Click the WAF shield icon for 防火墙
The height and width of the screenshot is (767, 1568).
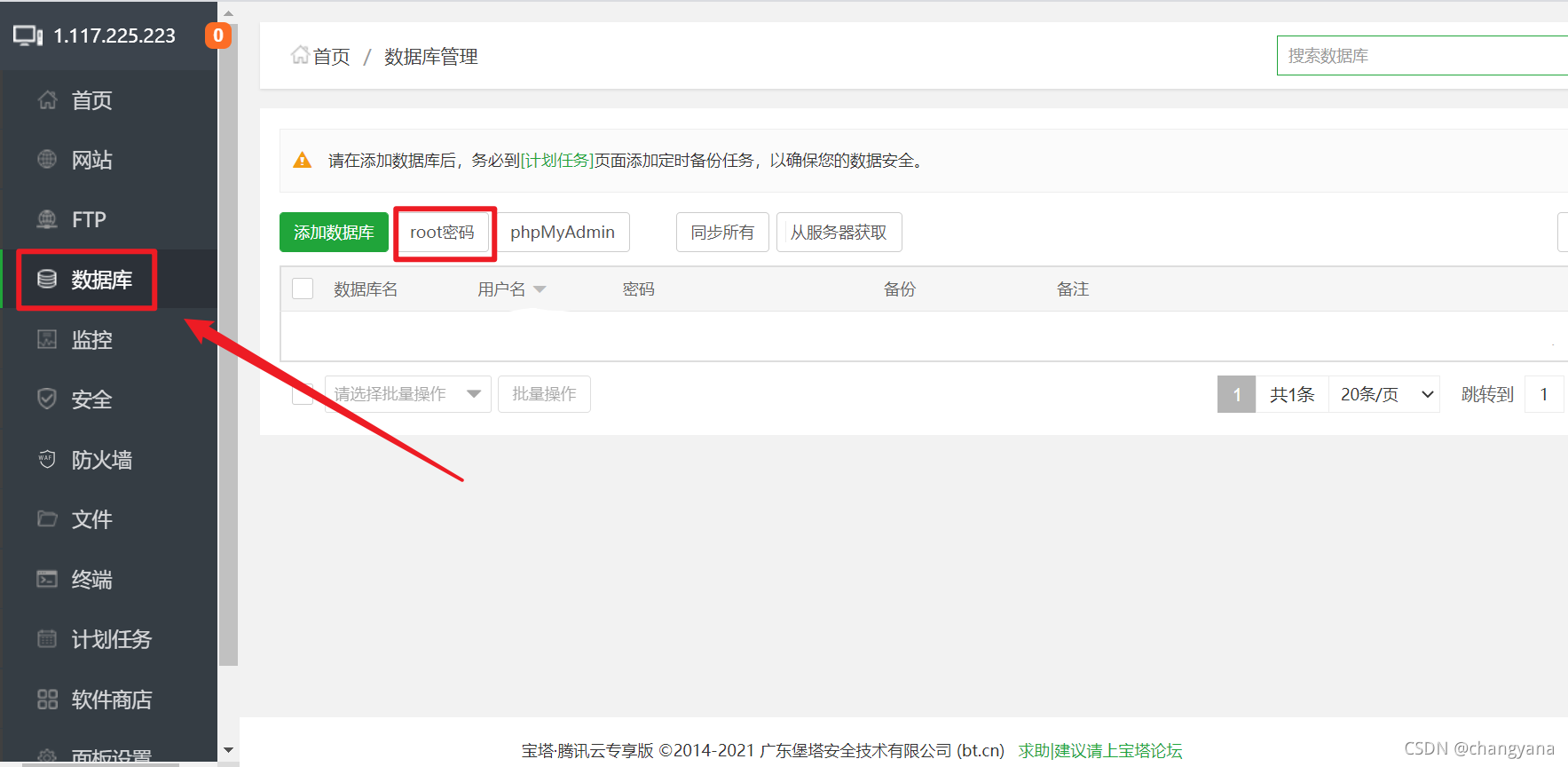pyautogui.click(x=48, y=459)
